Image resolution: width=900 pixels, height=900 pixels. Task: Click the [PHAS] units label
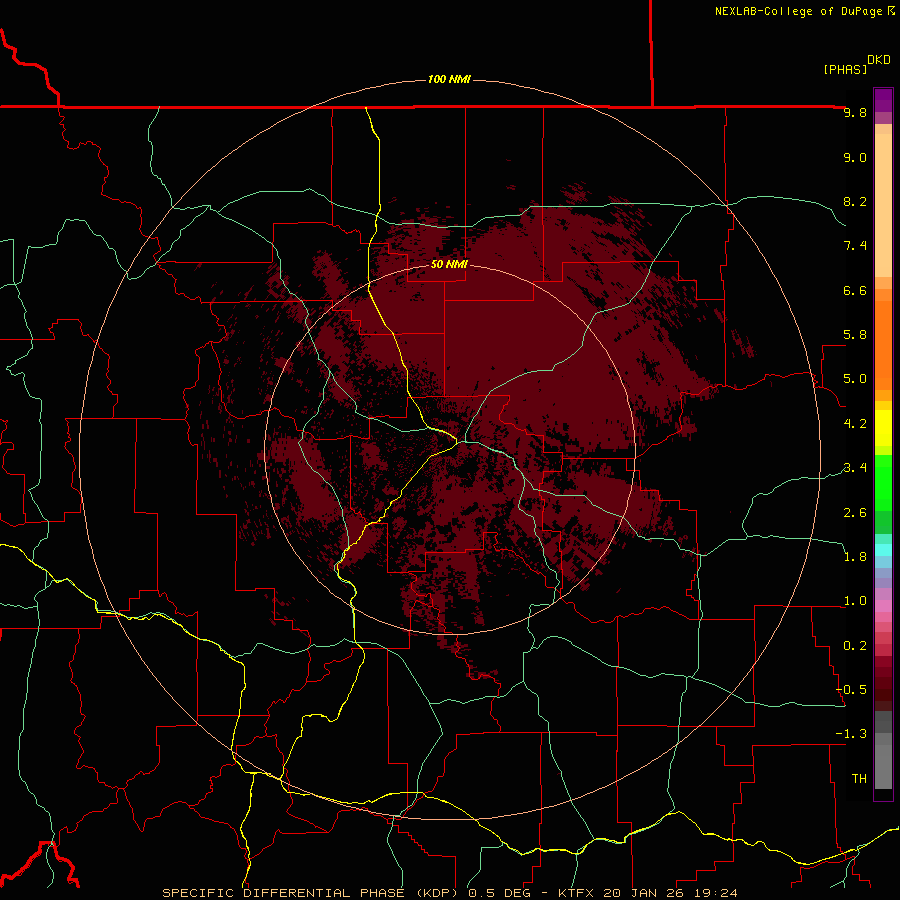pos(845,69)
